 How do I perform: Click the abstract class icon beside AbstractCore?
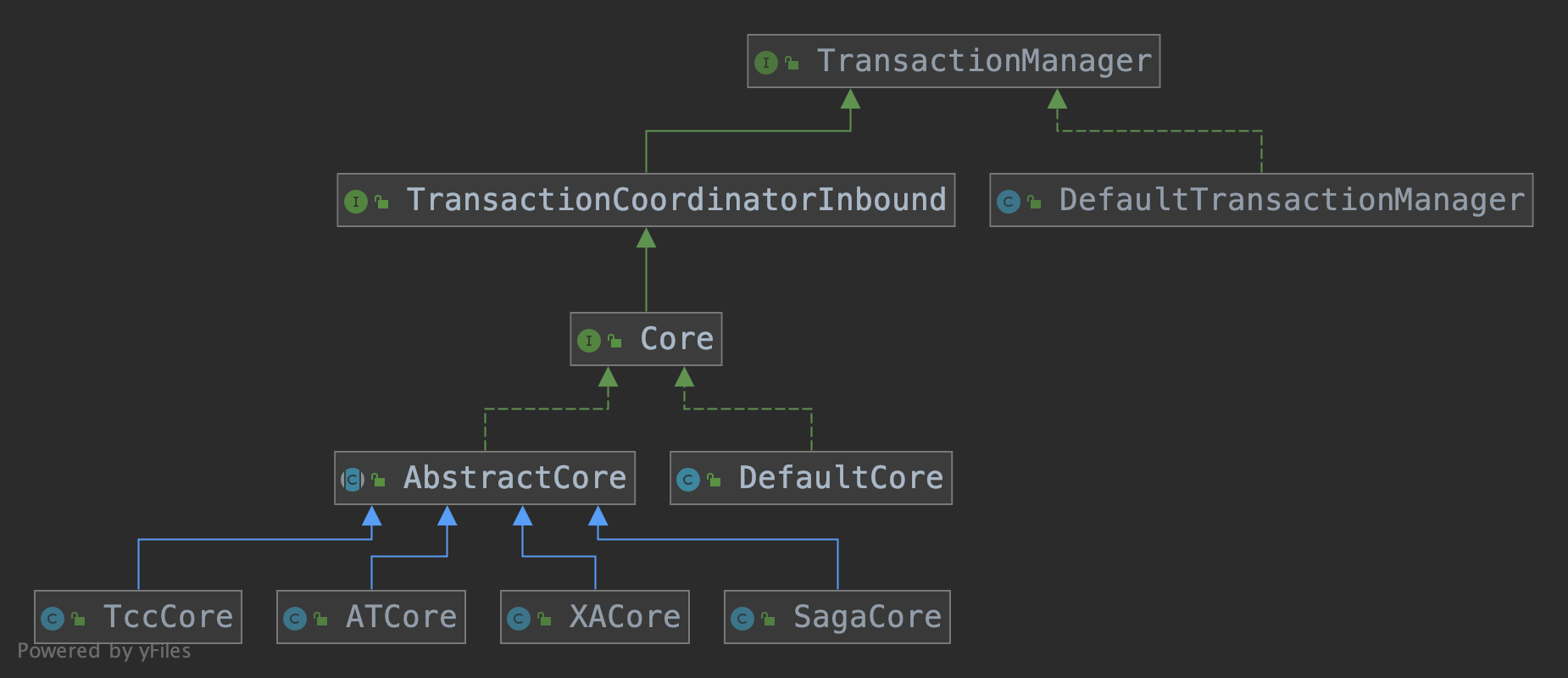pyautogui.click(x=352, y=480)
